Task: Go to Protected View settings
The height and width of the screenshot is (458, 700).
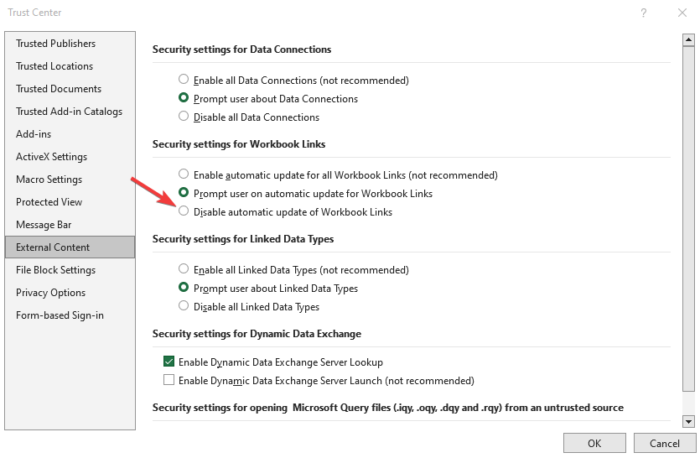Action: click(50, 202)
